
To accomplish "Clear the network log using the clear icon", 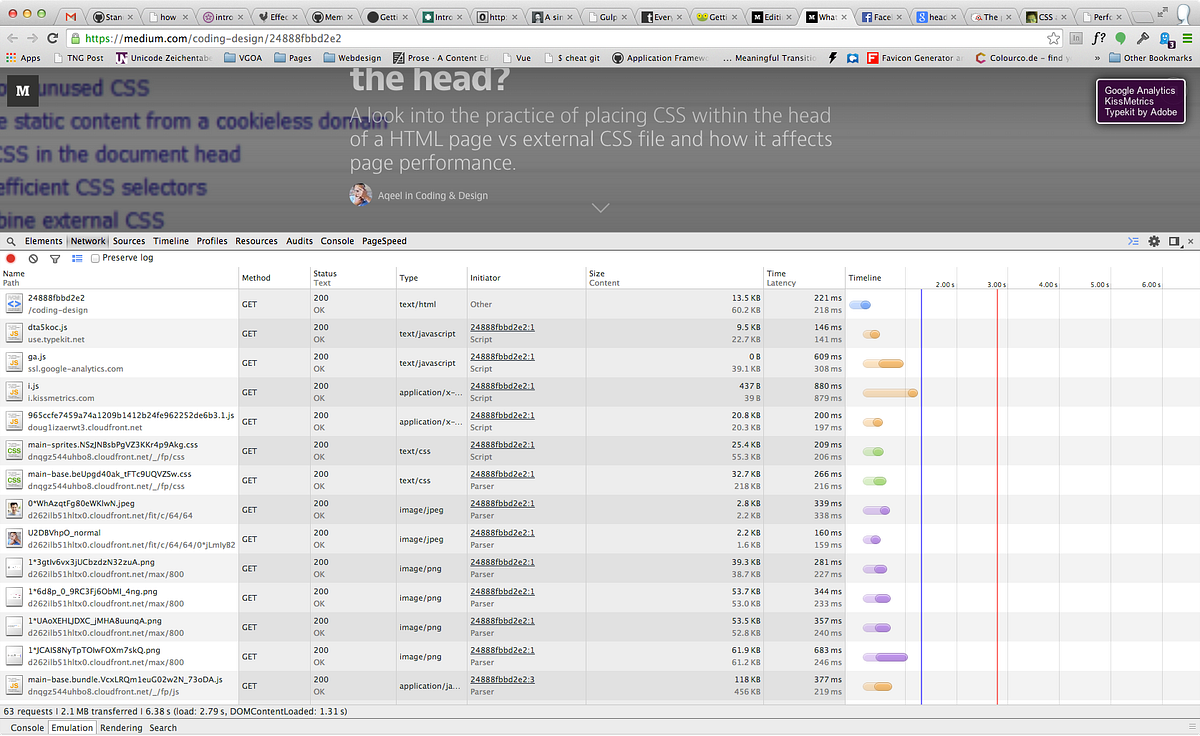I will (x=31, y=257).
